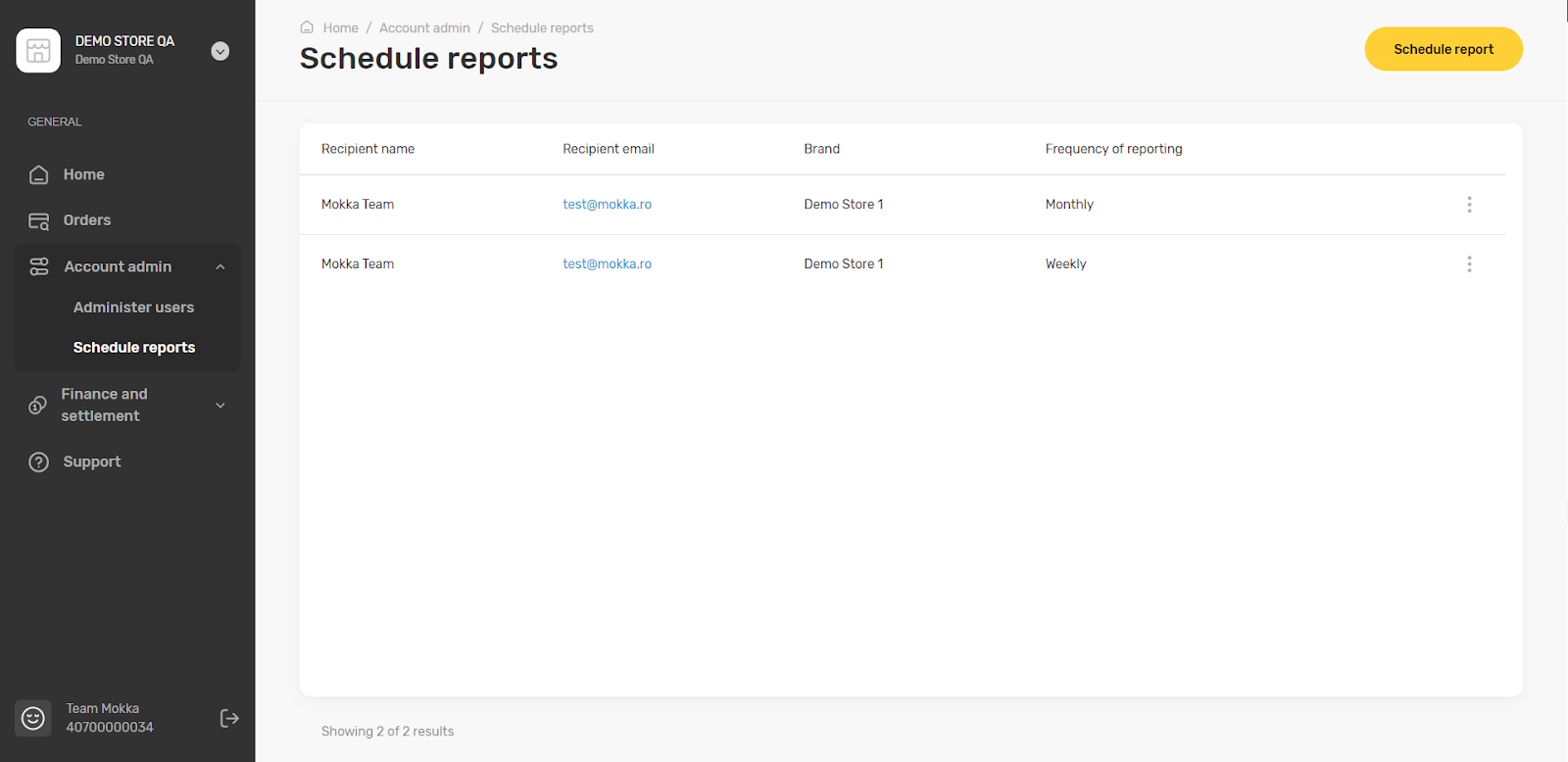
Task: Click the yellow Schedule report button
Action: click(x=1444, y=49)
